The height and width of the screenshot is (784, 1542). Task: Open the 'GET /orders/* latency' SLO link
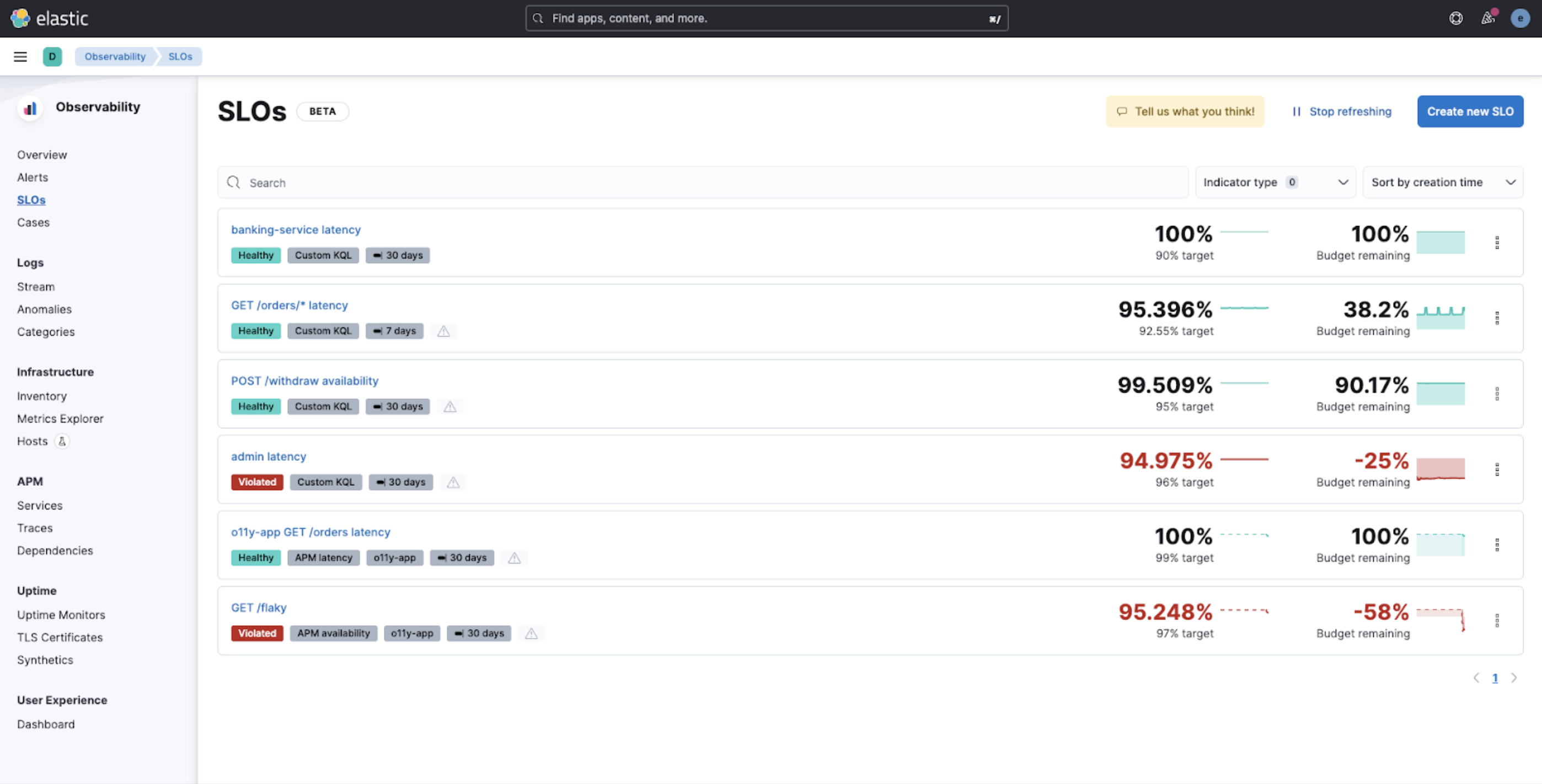coord(289,305)
